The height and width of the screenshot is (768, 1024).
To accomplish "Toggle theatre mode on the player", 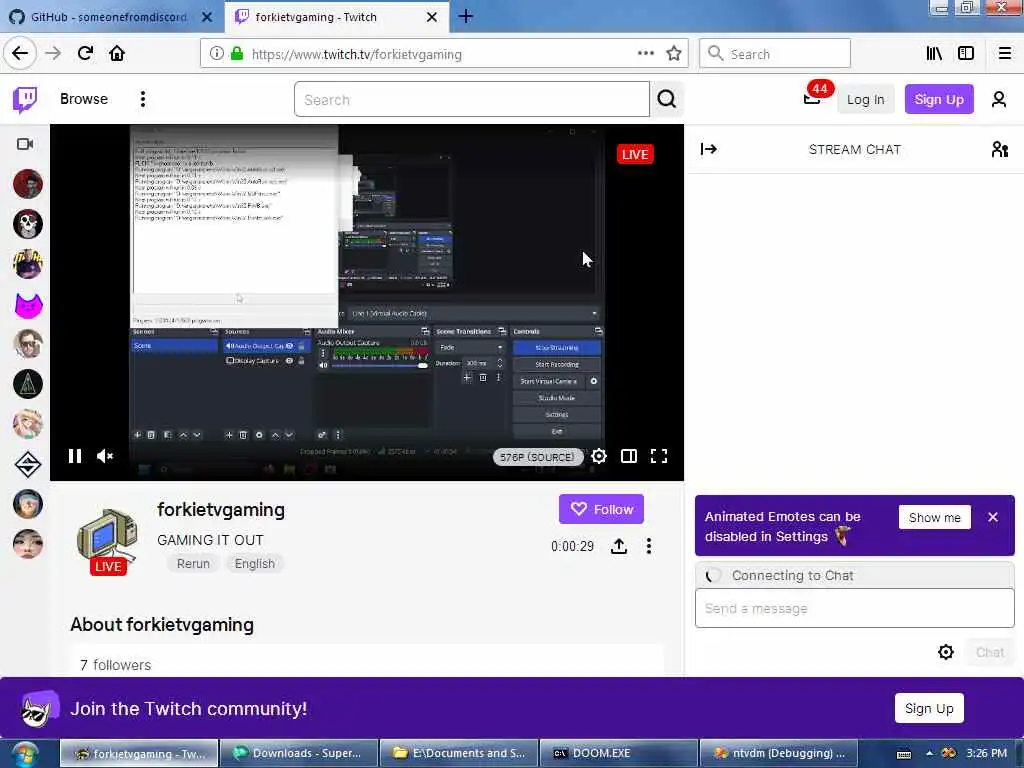I will (629, 456).
